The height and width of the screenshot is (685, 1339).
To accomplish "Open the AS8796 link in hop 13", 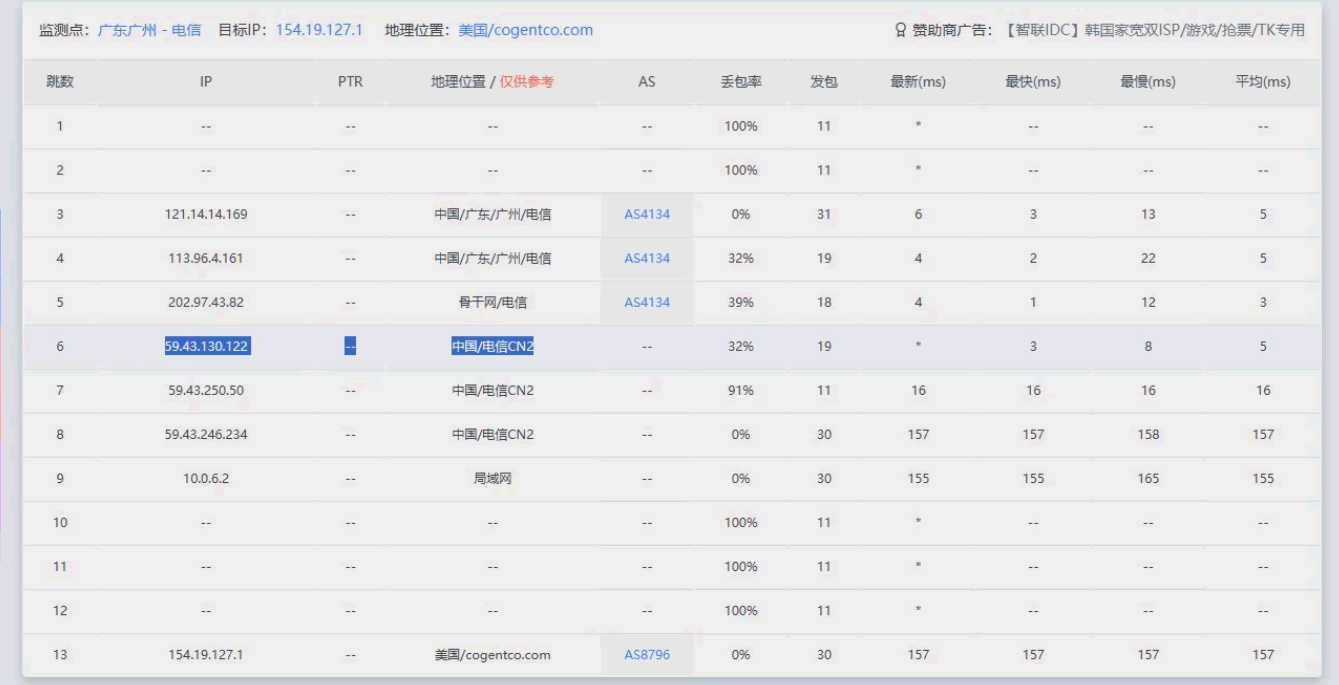I will pyautogui.click(x=646, y=654).
